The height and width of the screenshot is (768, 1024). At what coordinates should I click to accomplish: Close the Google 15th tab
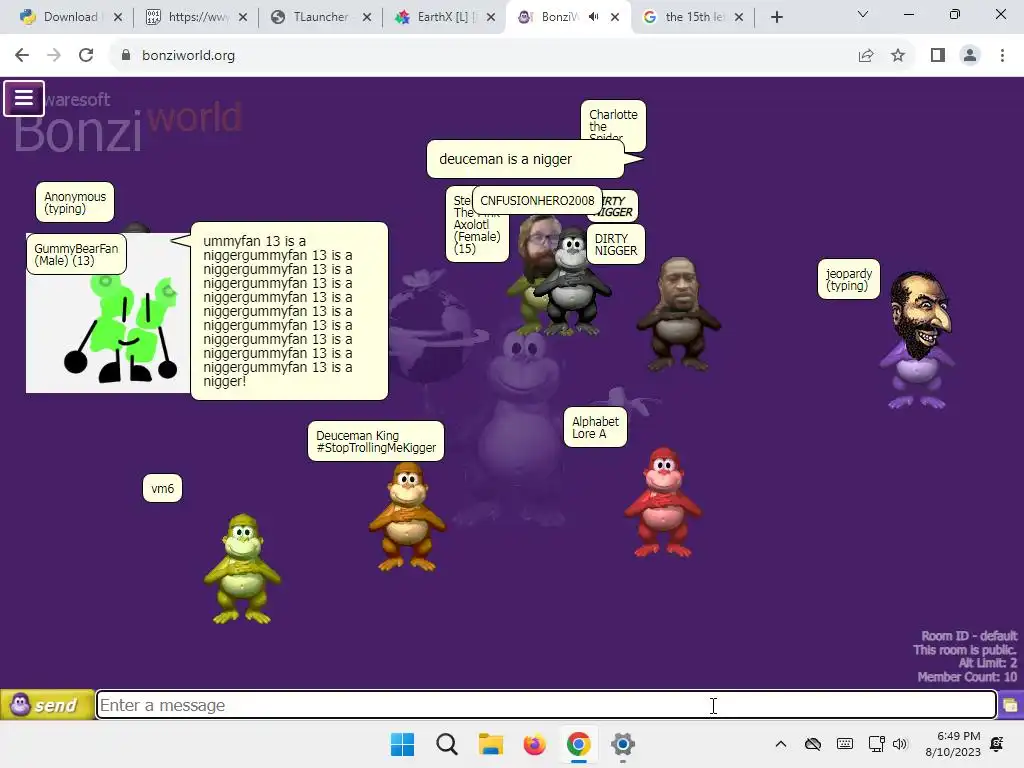coord(739,17)
